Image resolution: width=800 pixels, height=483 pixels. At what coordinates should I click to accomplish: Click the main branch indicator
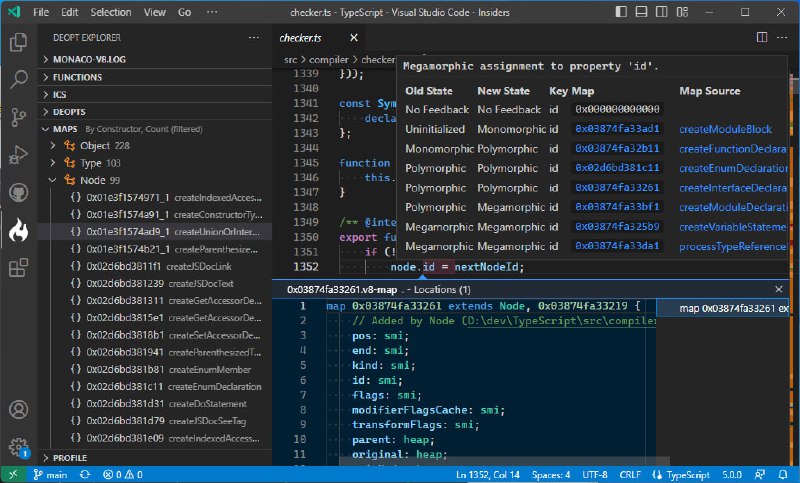tap(50, 474)
